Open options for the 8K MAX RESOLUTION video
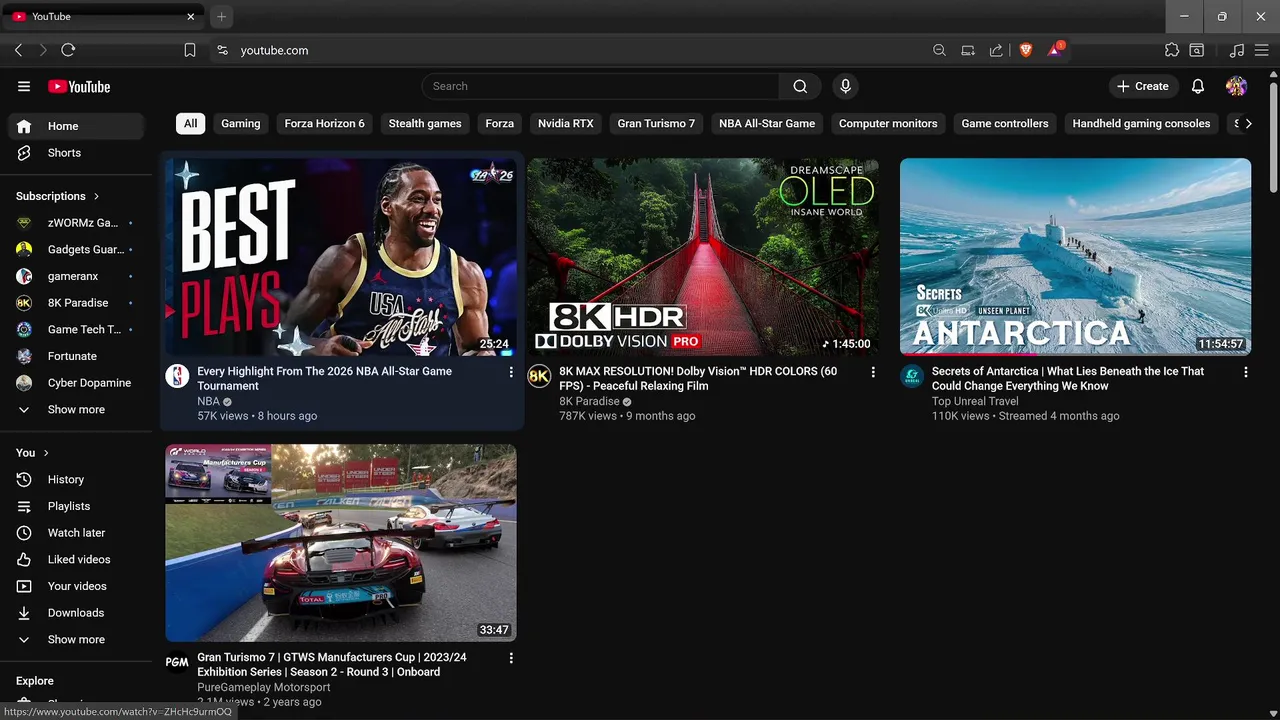 (873, 372)
